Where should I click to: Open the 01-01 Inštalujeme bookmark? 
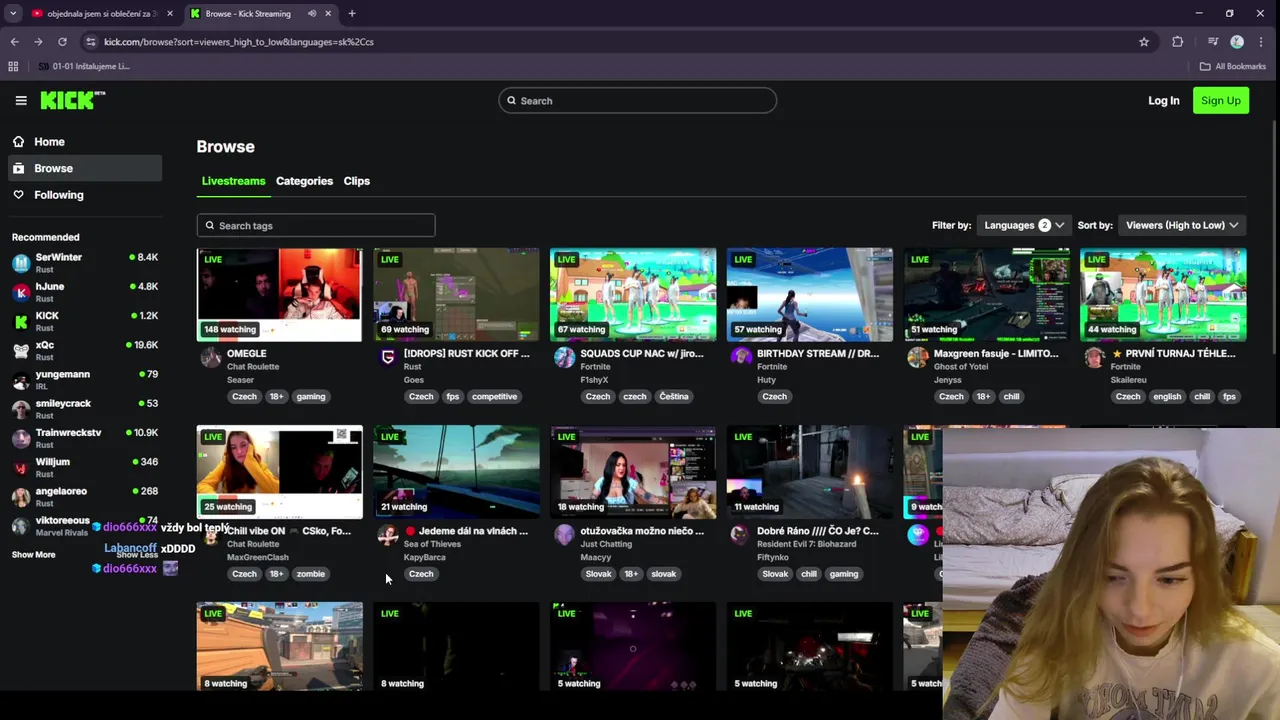(x=84, y=66)
